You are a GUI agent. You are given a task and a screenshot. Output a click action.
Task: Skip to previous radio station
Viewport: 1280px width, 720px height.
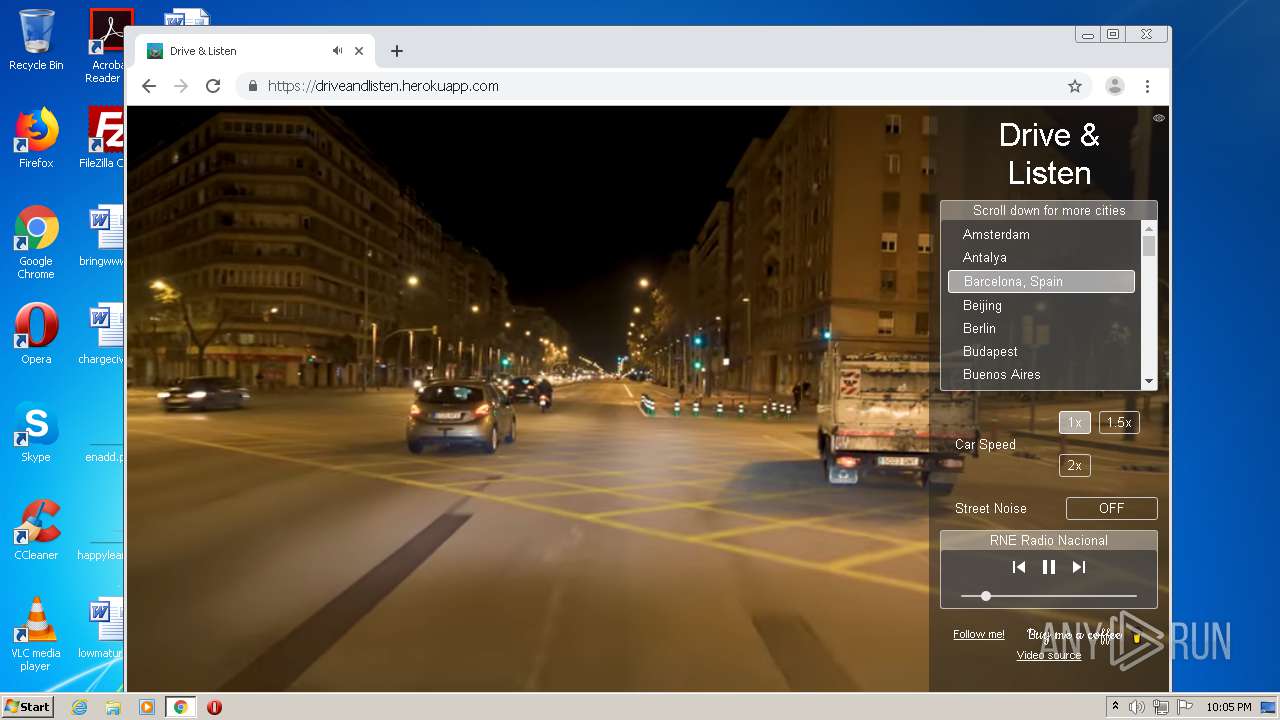[1019, 567]
